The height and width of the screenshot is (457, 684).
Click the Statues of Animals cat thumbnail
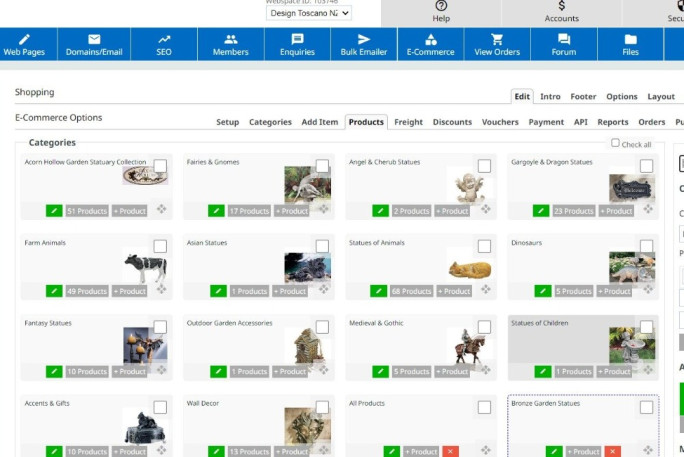pyautogui.click(x=470, y=269)
